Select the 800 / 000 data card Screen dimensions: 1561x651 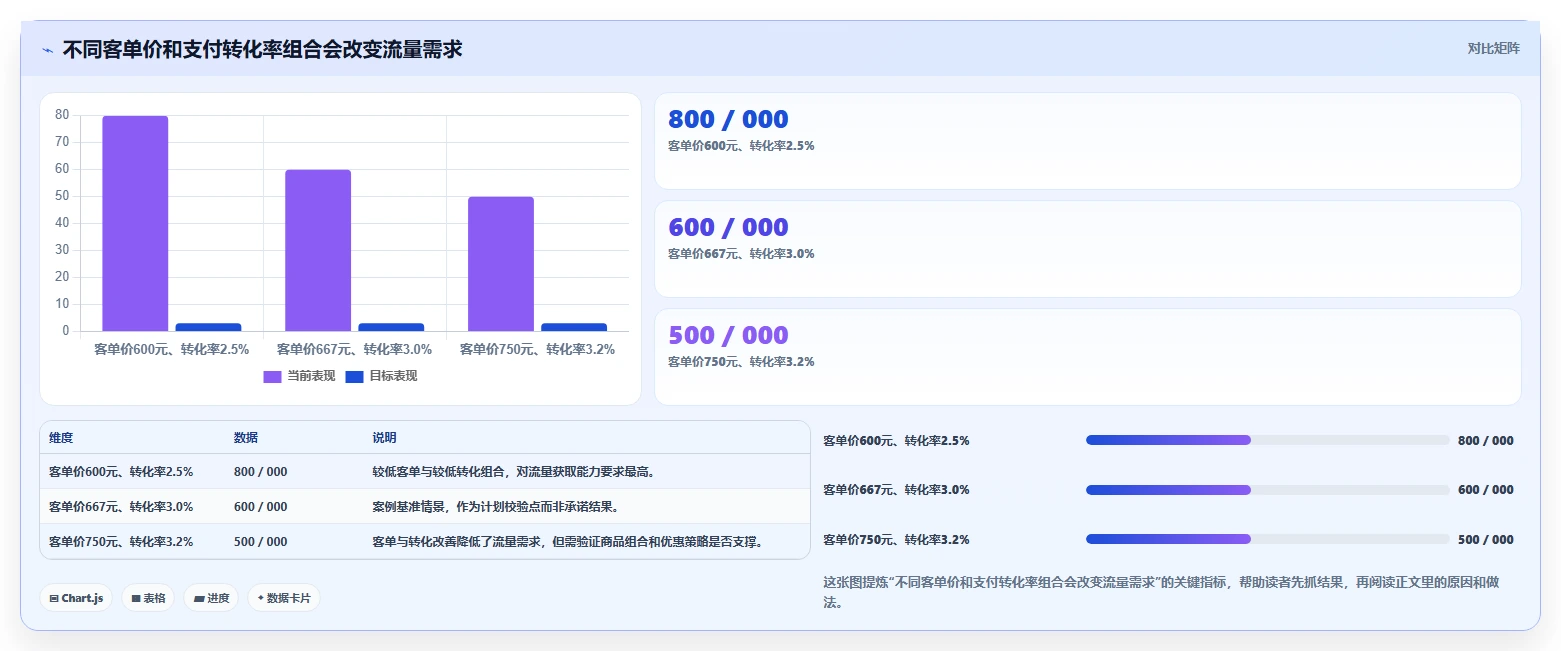tap(1087, 141)
